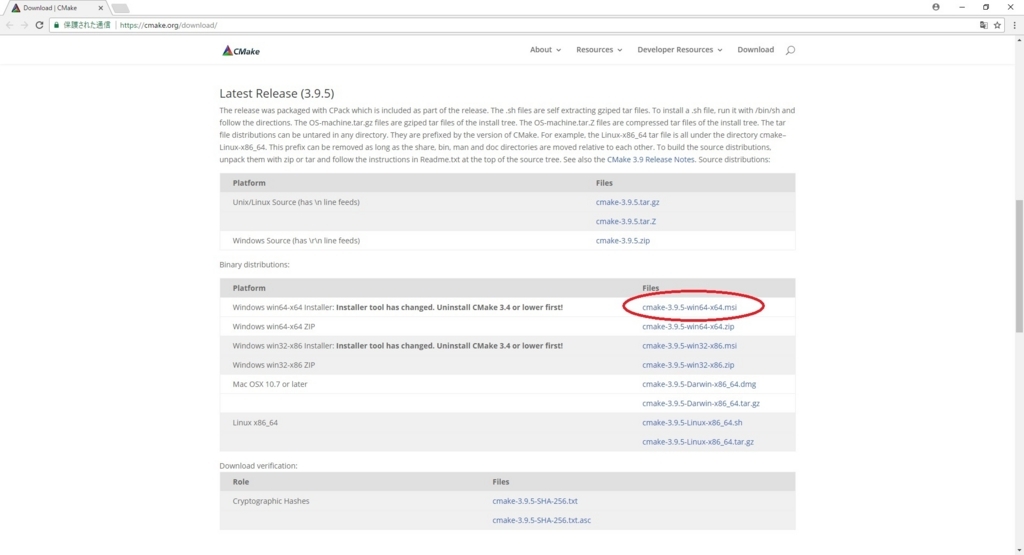
Task: Download cmake-3.9.5.tar.gz
Action: point(627,202)
